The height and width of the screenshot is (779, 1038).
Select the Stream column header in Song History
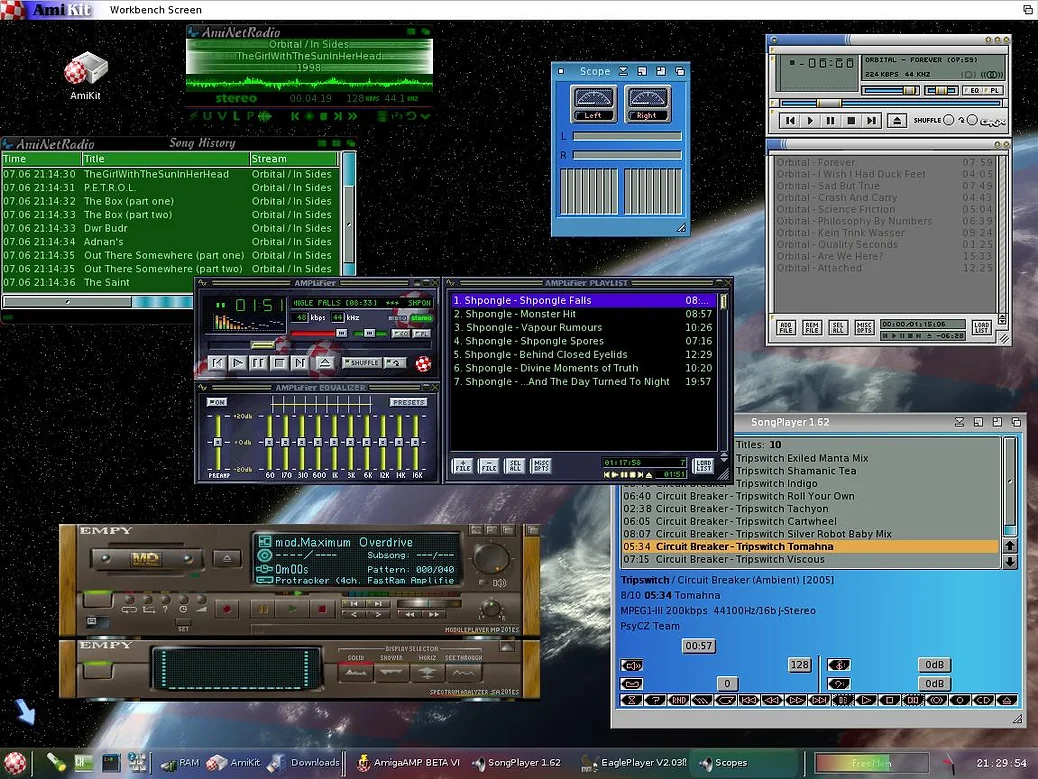point(294,159)
